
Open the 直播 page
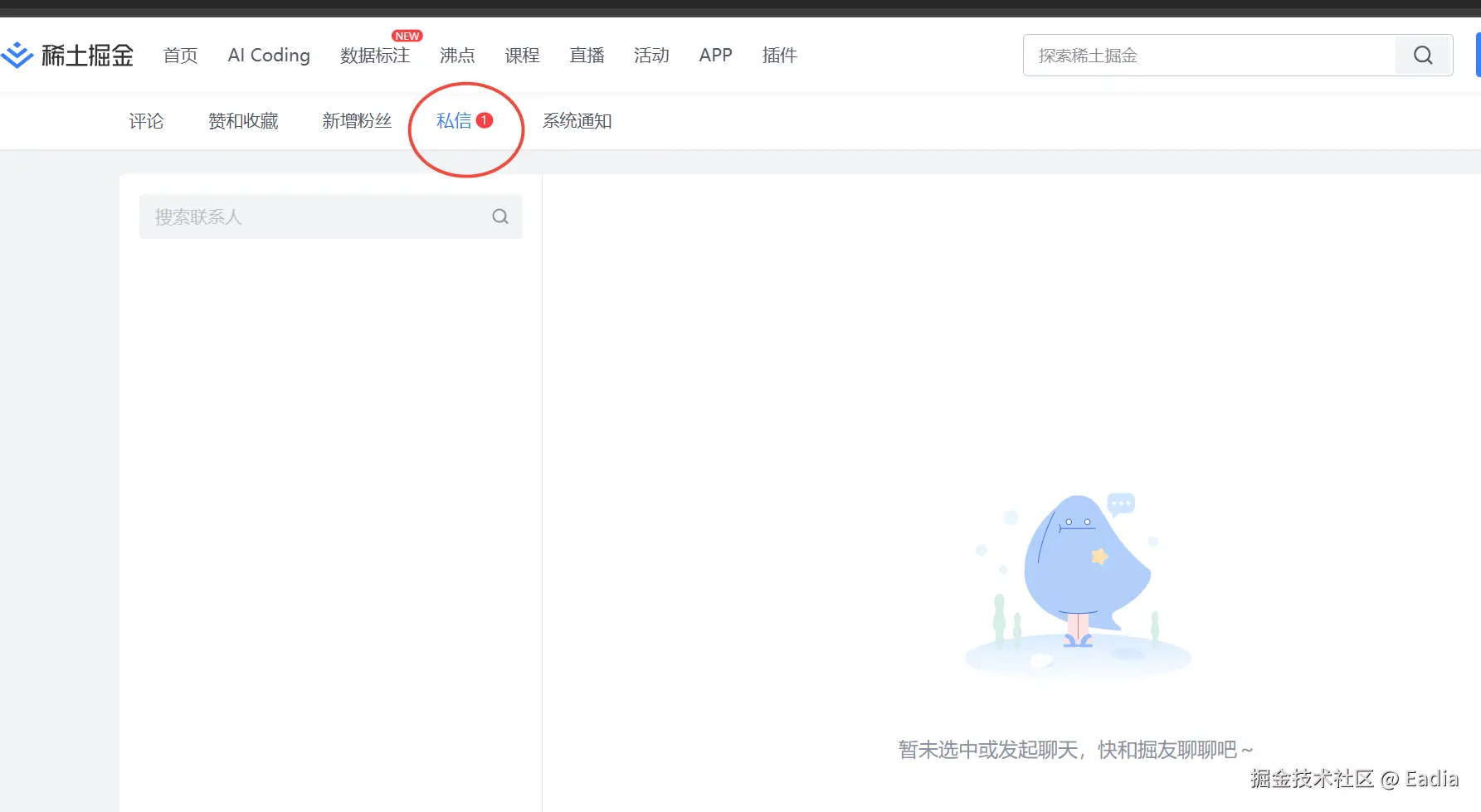click(x=587, y=56)
